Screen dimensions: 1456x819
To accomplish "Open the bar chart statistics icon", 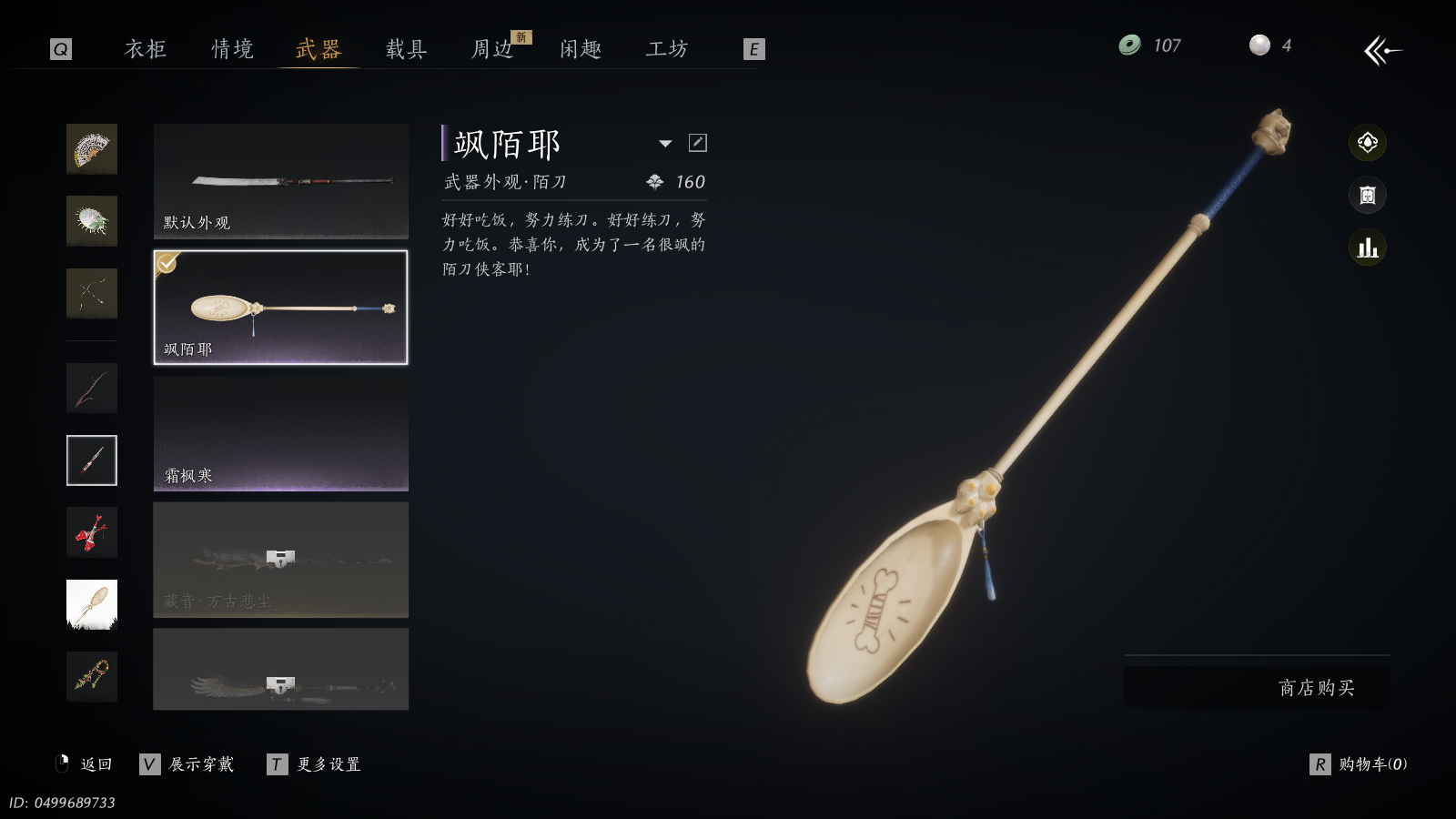I will (x=1367, y=248).
